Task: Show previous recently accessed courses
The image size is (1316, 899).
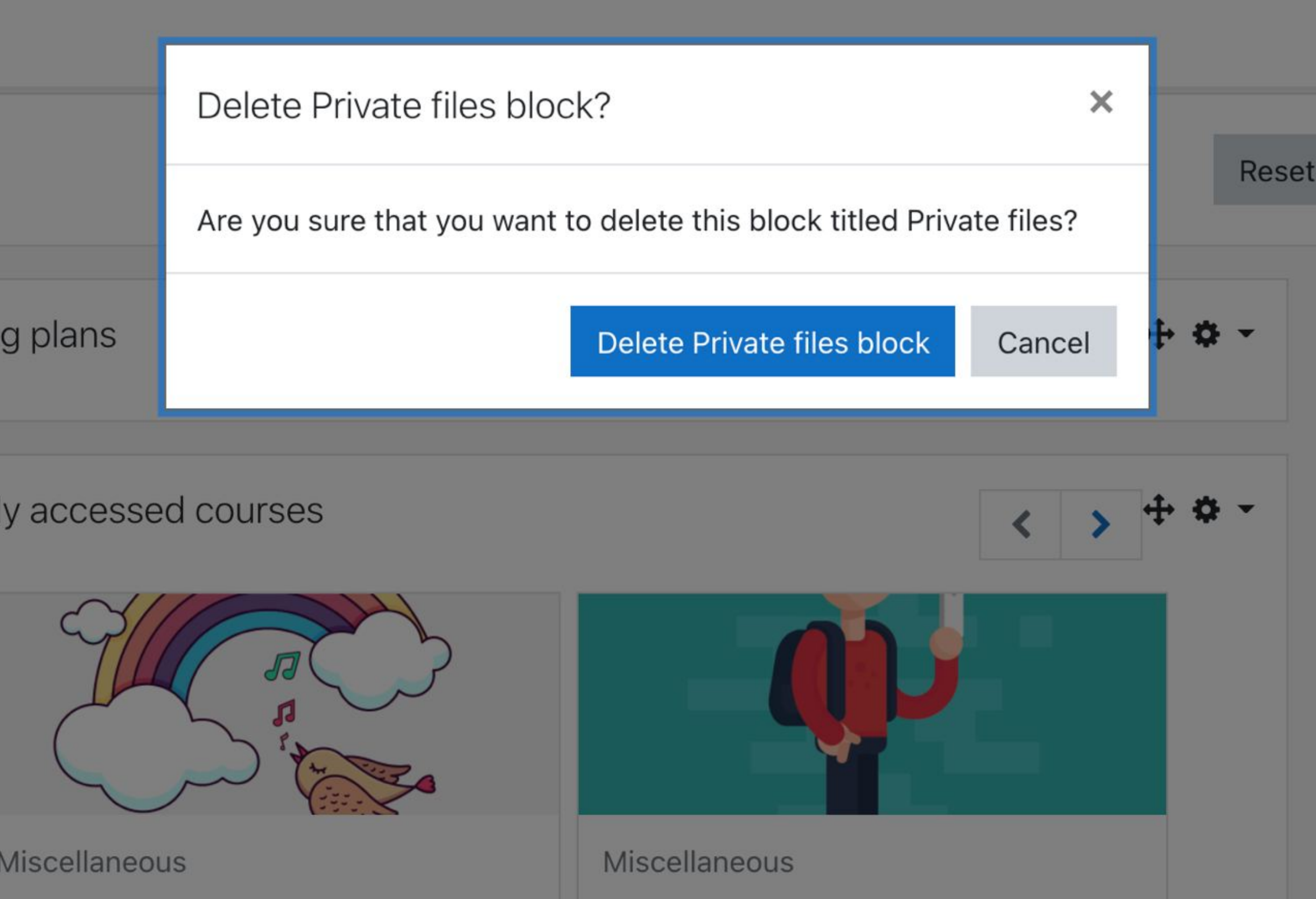Action: click(x=1020, y=525)
